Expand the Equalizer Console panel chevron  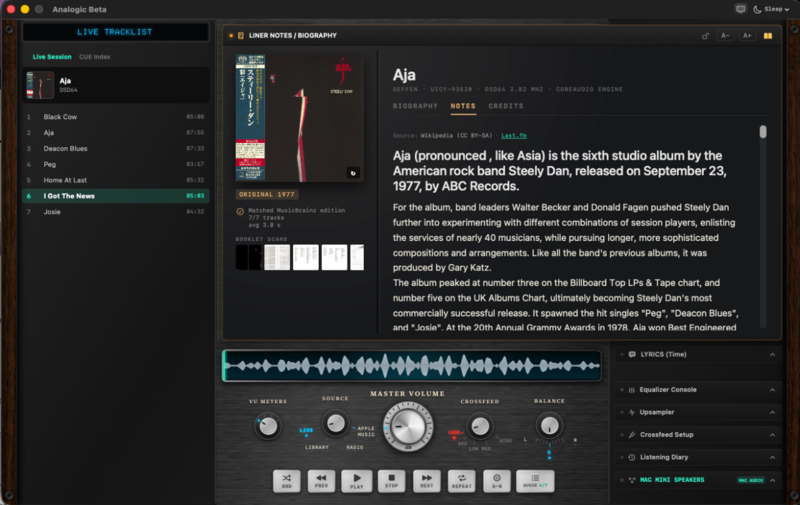772,390
